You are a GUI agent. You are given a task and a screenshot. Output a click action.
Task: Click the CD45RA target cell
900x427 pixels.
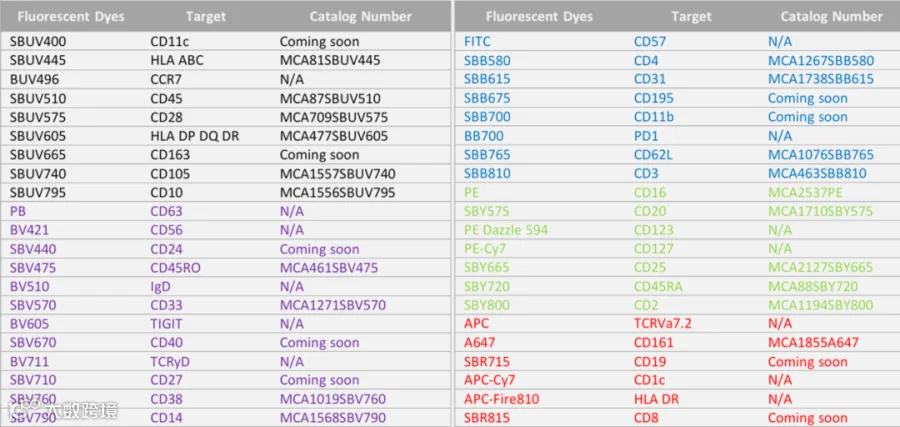click(658, 286)
